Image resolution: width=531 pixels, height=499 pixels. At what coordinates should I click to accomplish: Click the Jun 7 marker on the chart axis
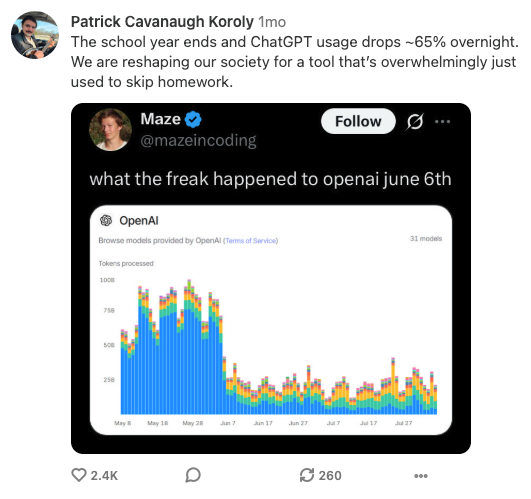228,423
